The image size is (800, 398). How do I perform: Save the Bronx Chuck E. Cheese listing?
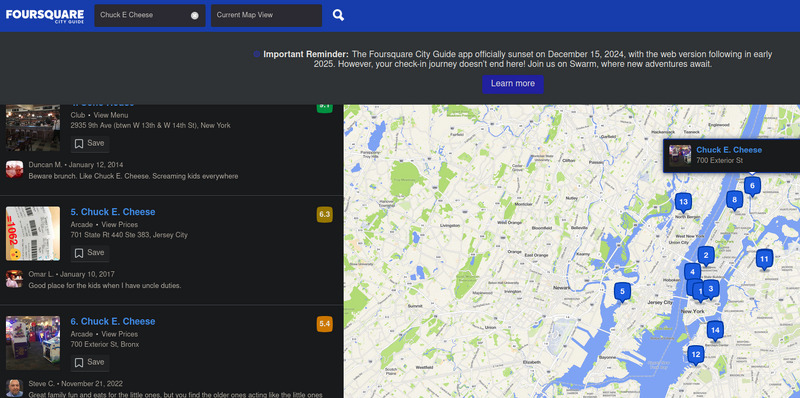(x=90, y=363)
